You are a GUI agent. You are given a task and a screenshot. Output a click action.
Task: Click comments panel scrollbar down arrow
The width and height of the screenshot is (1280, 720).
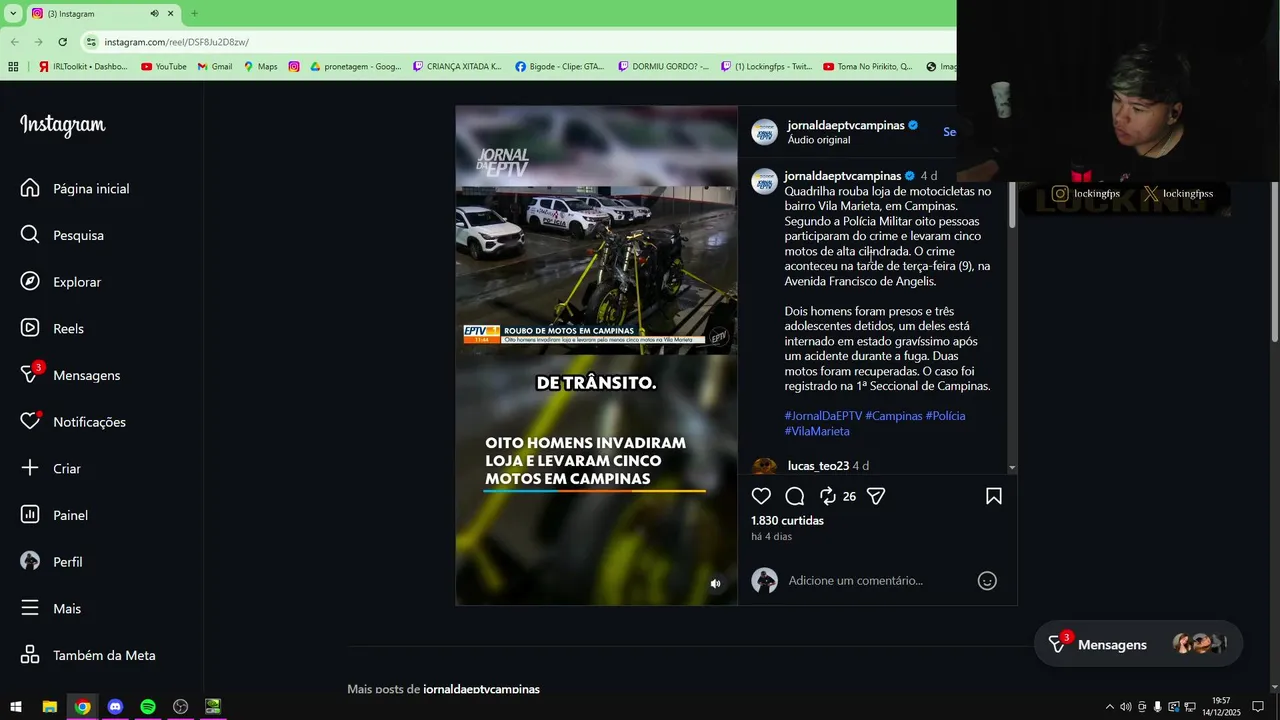click(1012, 468)
